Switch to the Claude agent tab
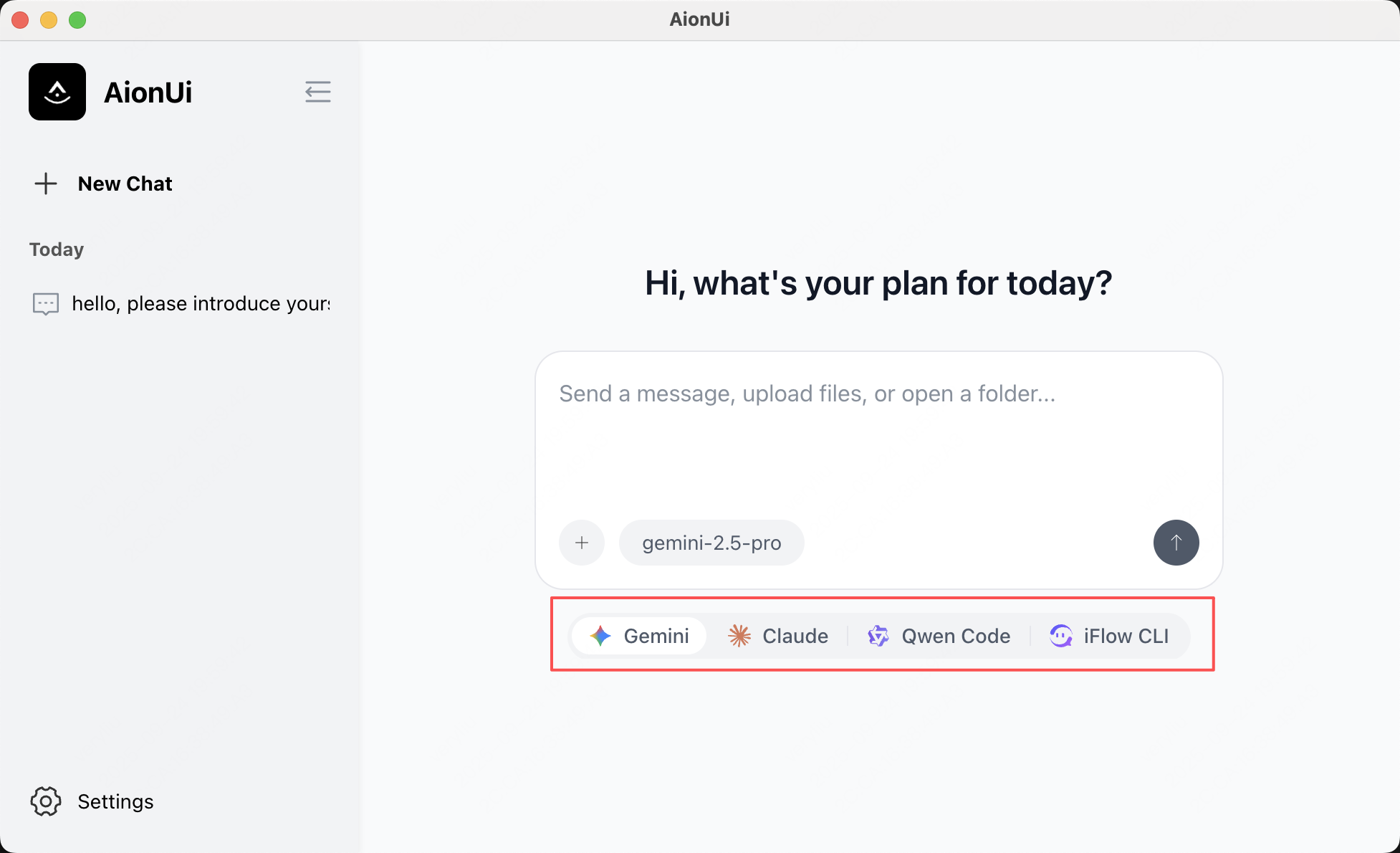Image resolution: width=1400 pixels, height=853 pixels. (x=778, y=636)
